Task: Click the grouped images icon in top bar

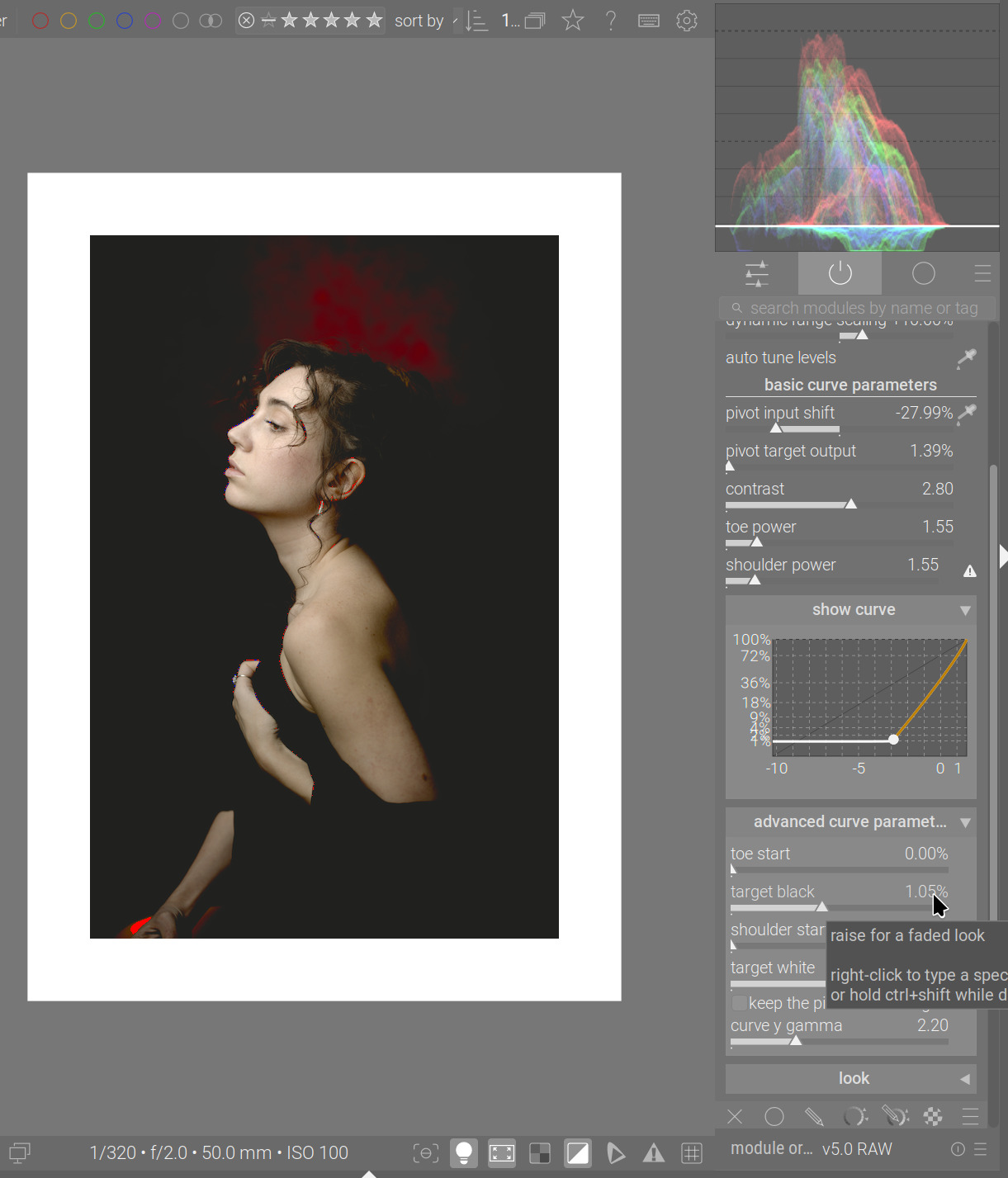Action: [535, 21]
